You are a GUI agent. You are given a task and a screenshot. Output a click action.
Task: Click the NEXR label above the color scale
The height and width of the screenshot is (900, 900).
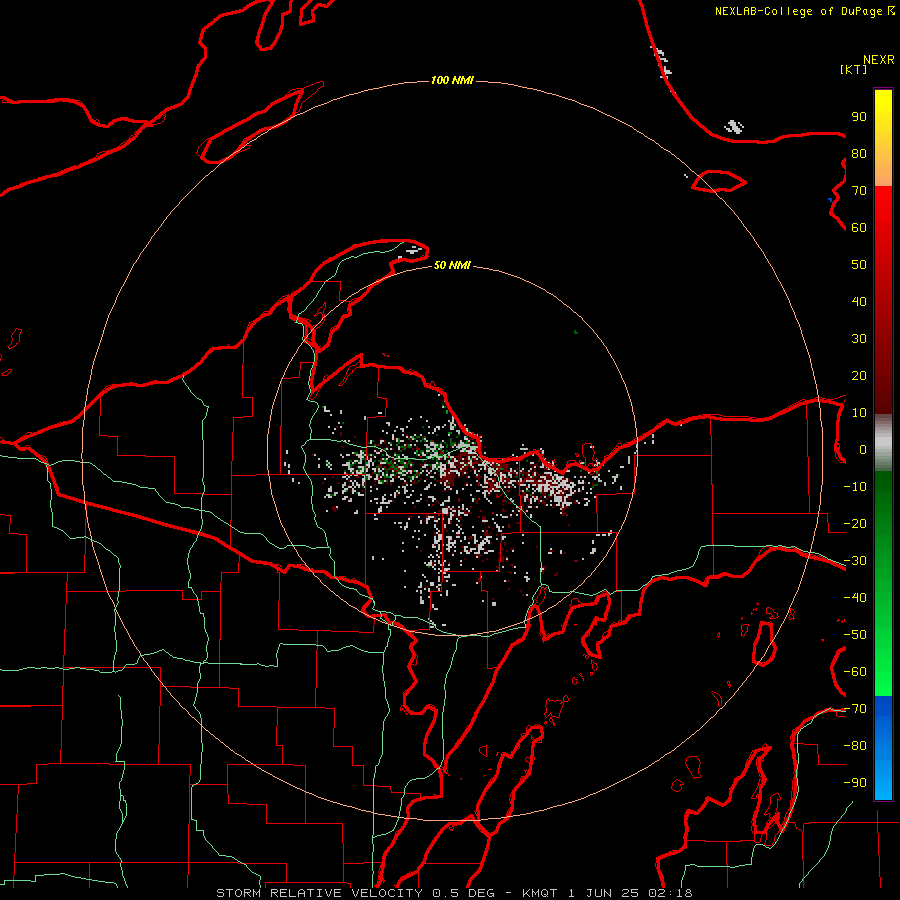coord(879,60)
